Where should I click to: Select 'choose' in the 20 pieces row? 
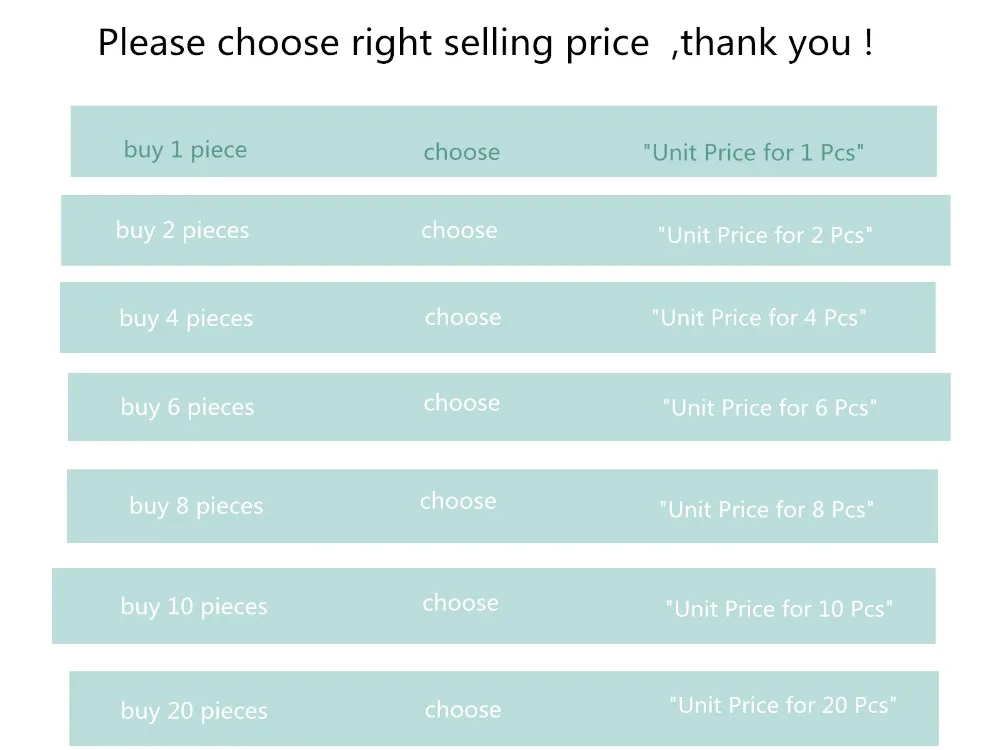coord(463,710)
